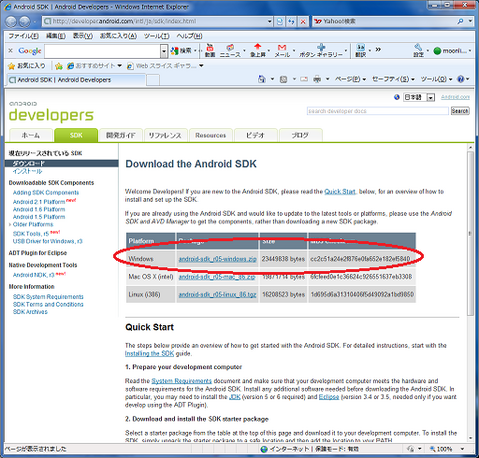Click the add-to-favorites-bar star icon
The image size is (479, 458).
[59, 66]
